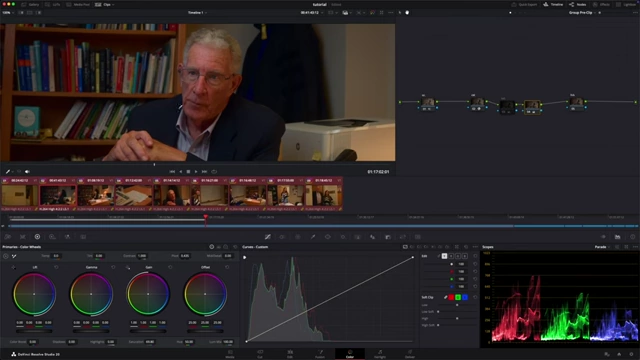Toggle the Y luminance curve channel

tap(444, 256)
